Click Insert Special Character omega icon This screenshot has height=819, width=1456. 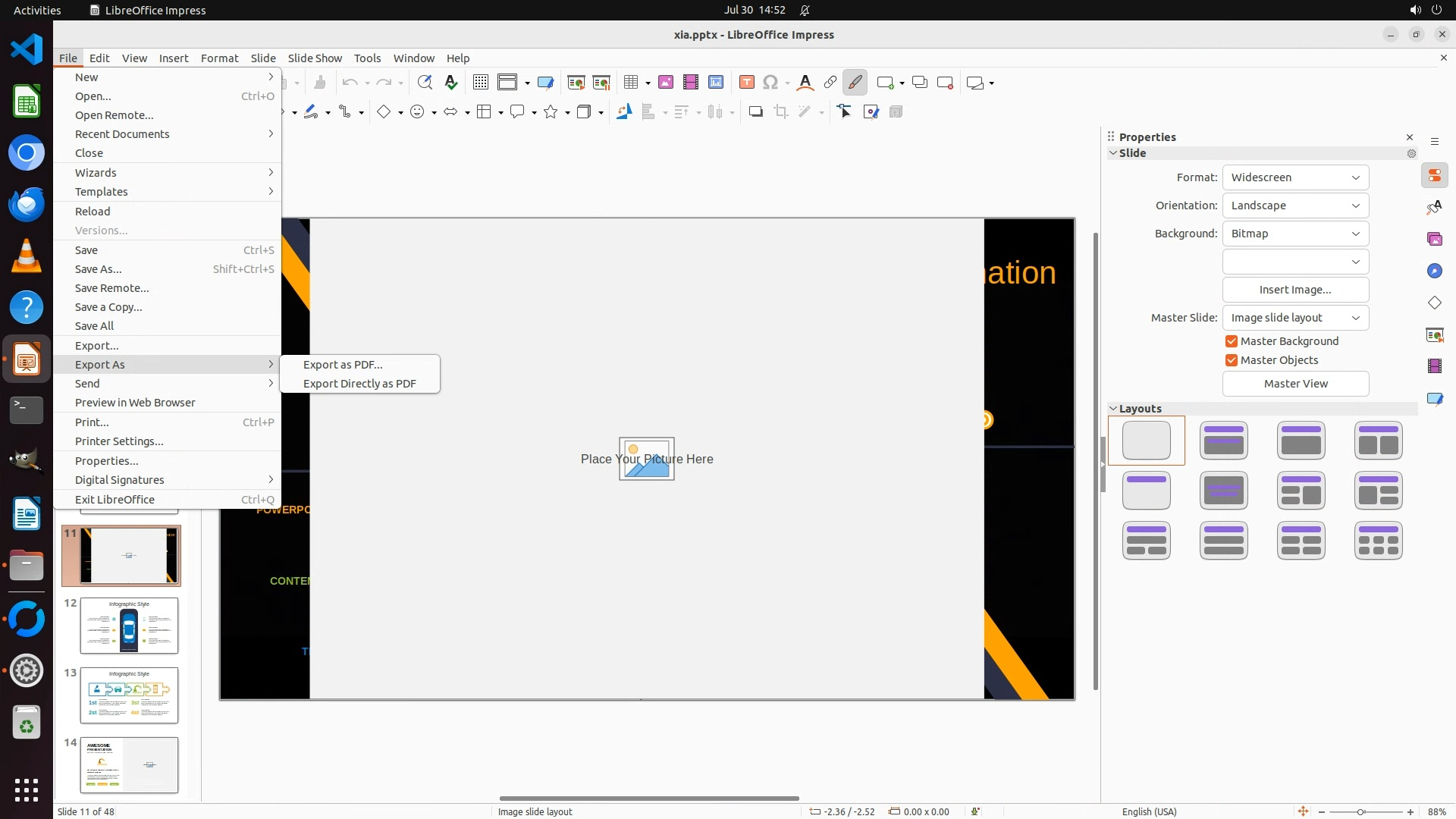click(x=770, y=83)
